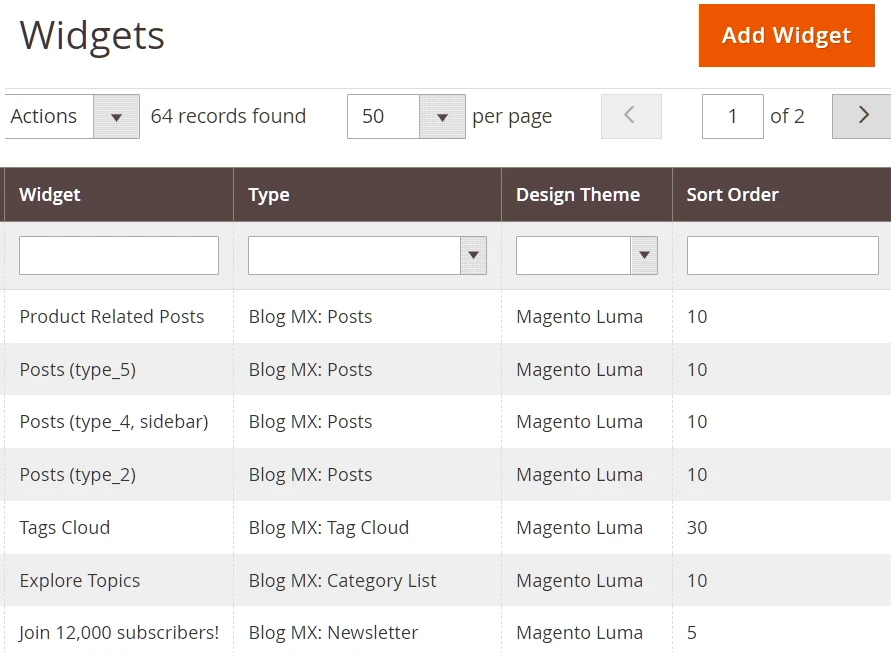Open Join 12,000 subscribers! widget
The image size is (891, 653).
click(119, 633)
